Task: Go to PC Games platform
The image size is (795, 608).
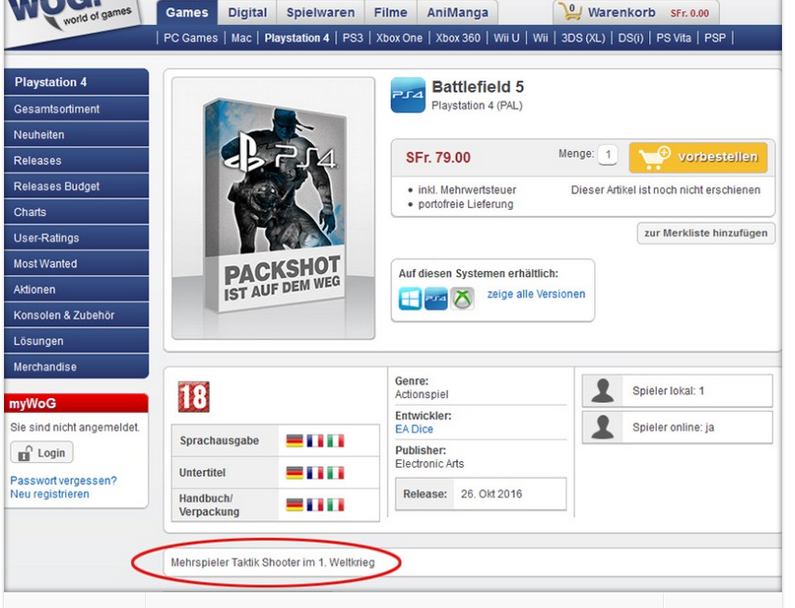Action: coord(191,38)
